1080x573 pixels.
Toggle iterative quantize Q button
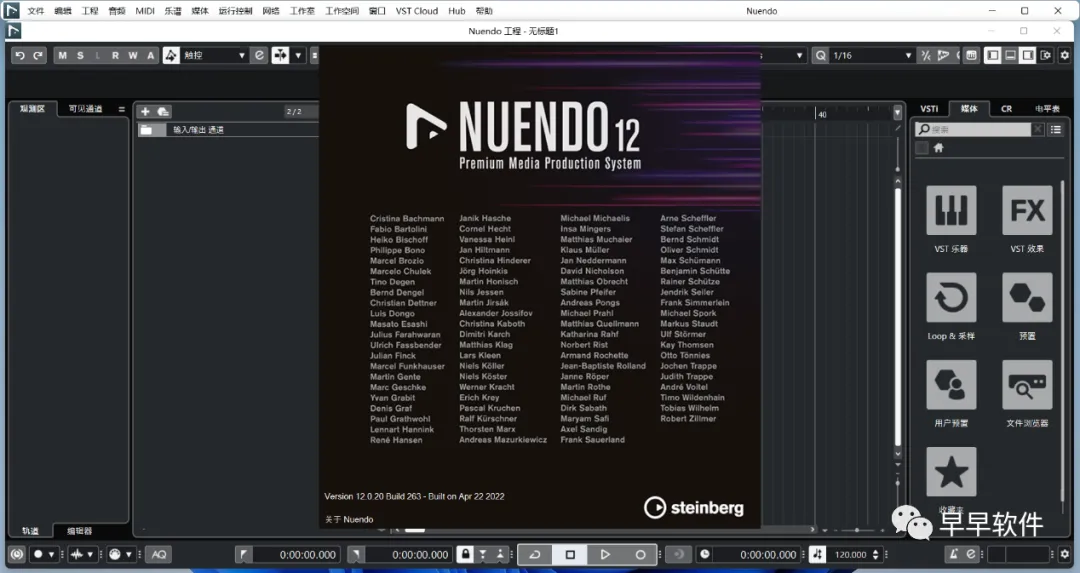(x=820, y=55)
